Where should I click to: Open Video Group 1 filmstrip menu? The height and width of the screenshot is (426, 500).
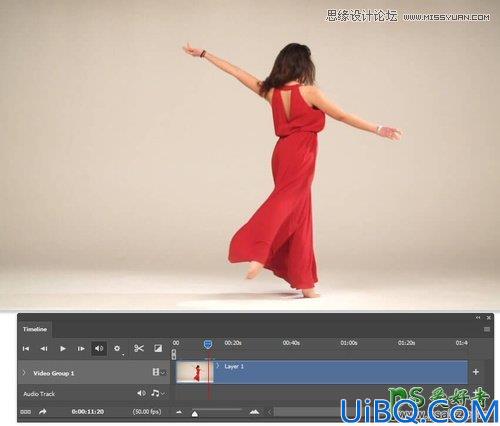158,372
